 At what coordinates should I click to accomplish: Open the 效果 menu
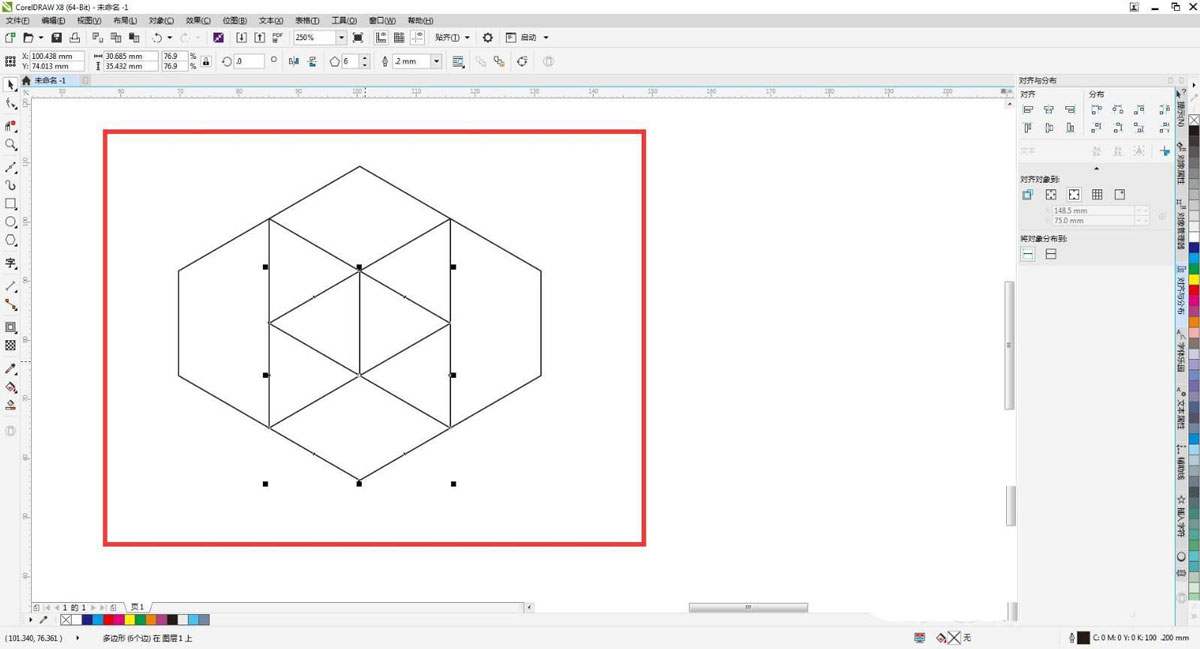196,20
